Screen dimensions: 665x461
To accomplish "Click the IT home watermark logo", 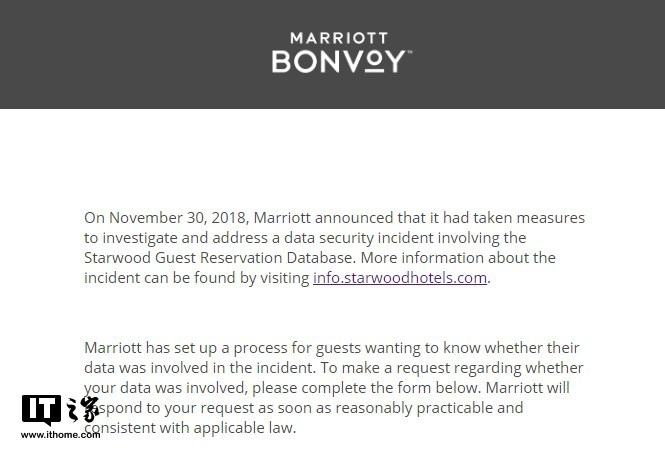I will [60, 416].
